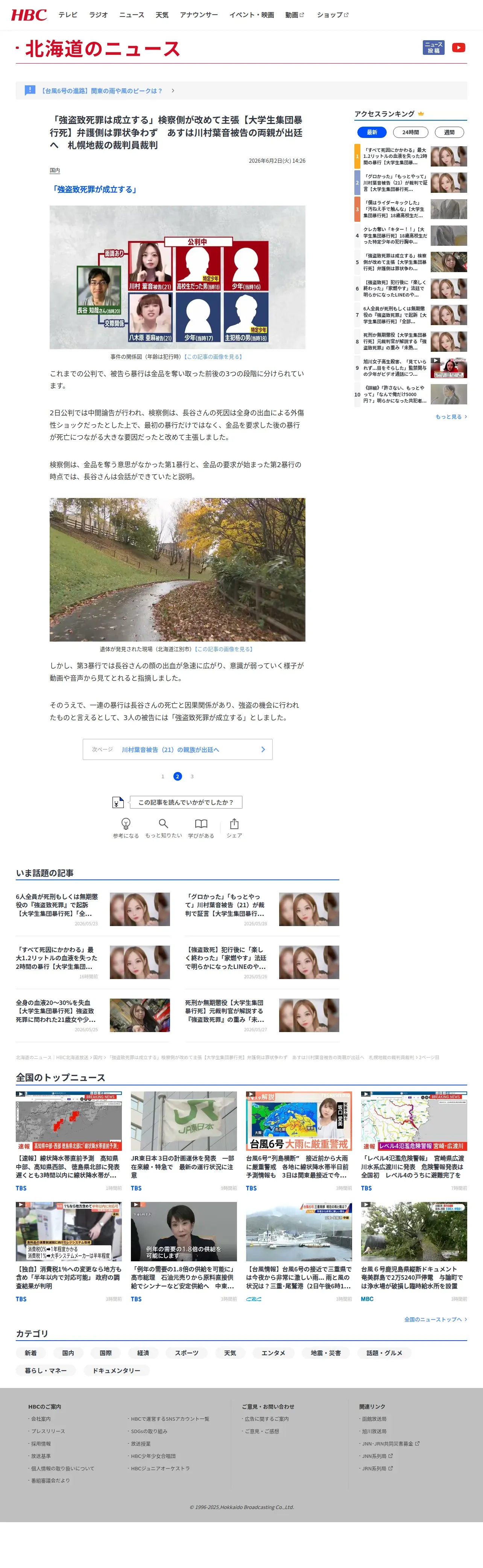Select current page 2 in pagination
The image size is (483, 1568).
click(x=177, y=776)
